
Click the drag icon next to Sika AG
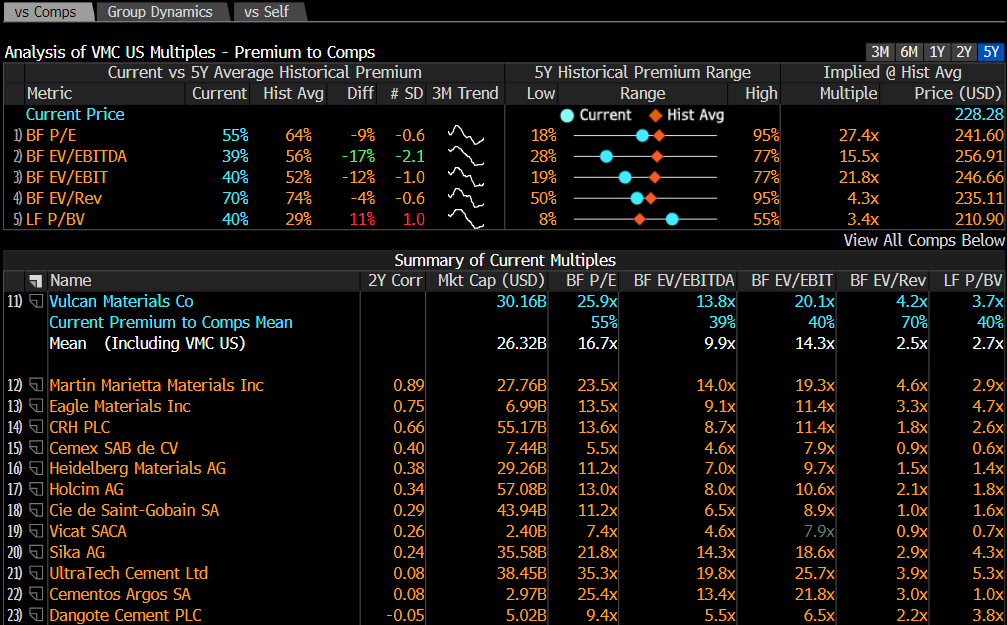tap(35, 552)
